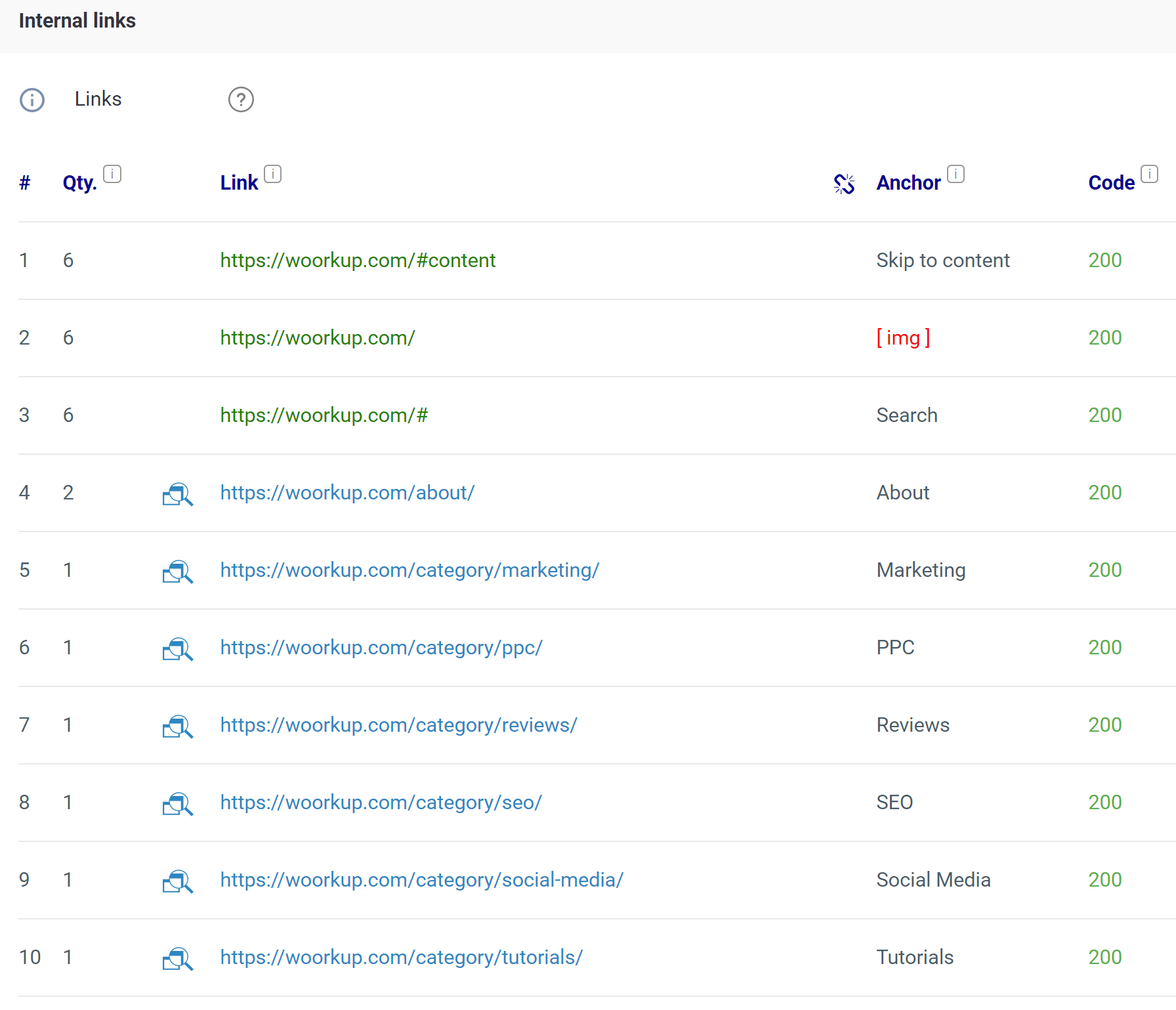Click the 200 code in the PPC row
This screenshot has height=1010, width=1176.
1105,648
